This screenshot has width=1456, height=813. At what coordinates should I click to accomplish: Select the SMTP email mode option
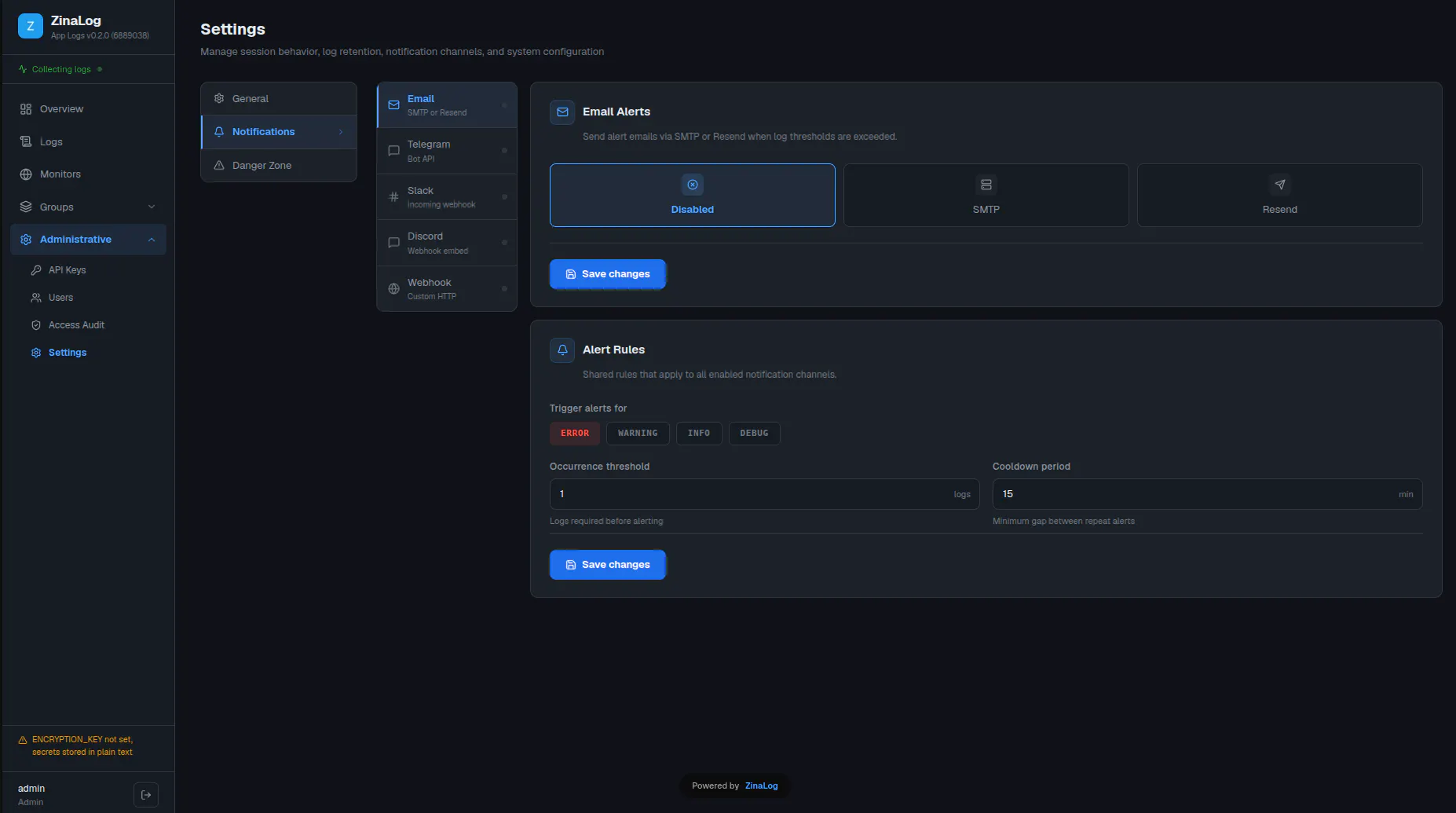tap(986, 195)
